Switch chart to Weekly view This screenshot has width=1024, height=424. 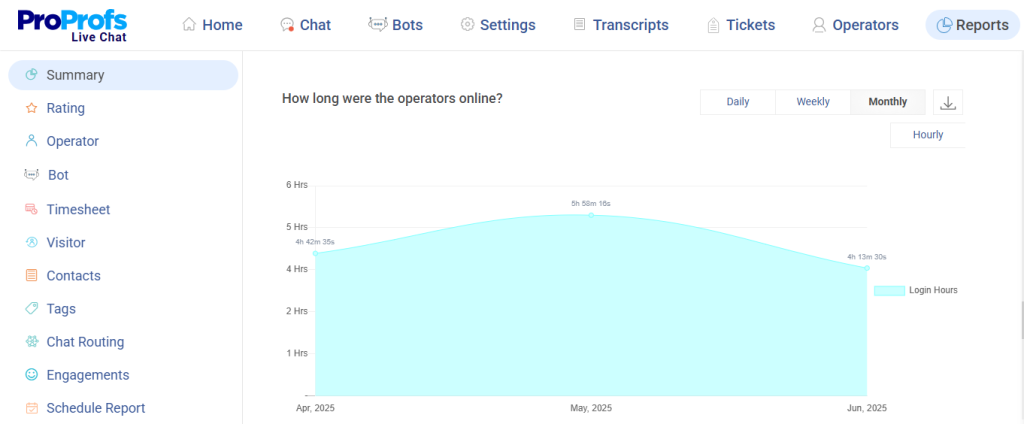coord(813,102)
